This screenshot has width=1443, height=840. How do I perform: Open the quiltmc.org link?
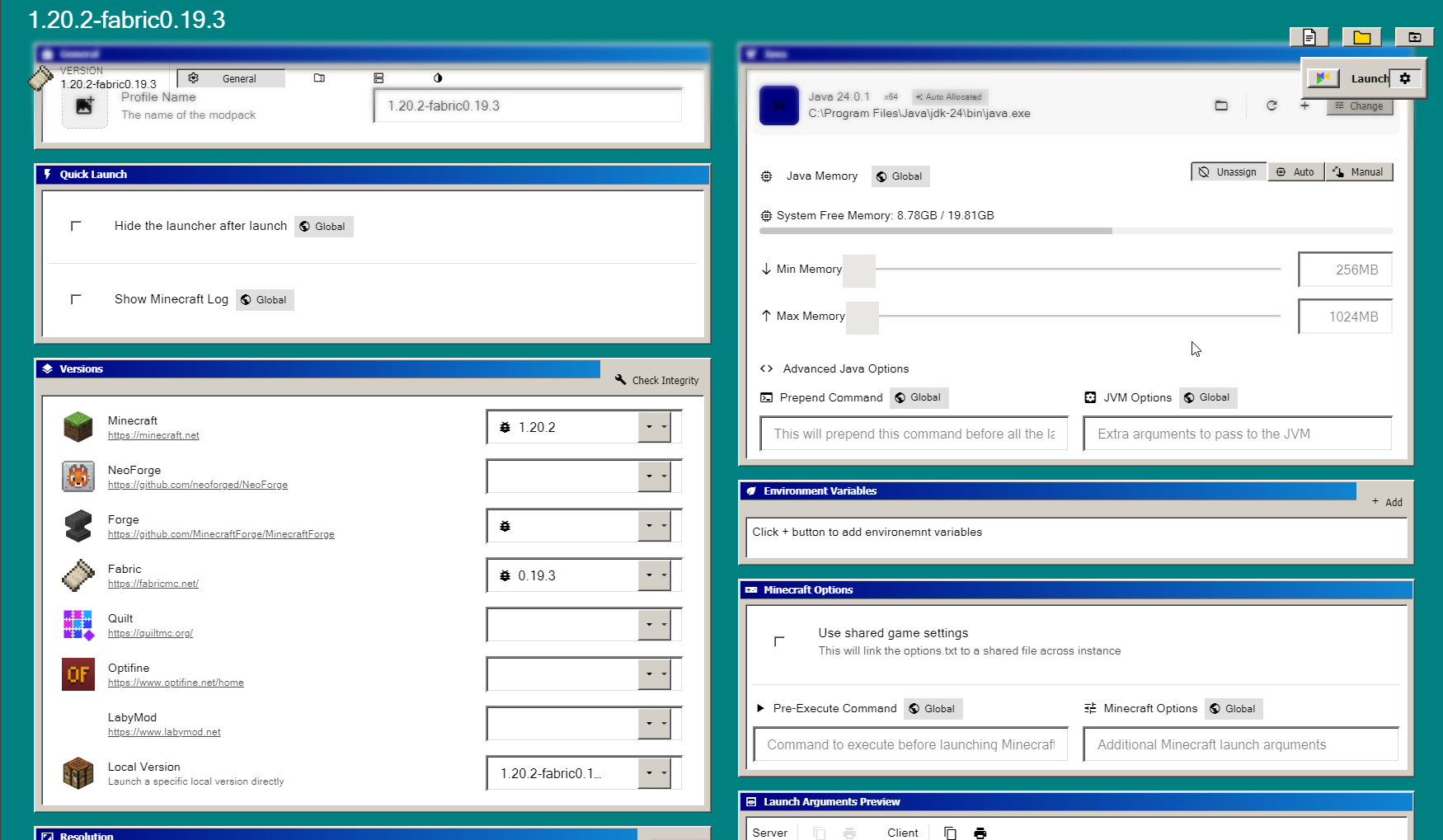(150, 633)
